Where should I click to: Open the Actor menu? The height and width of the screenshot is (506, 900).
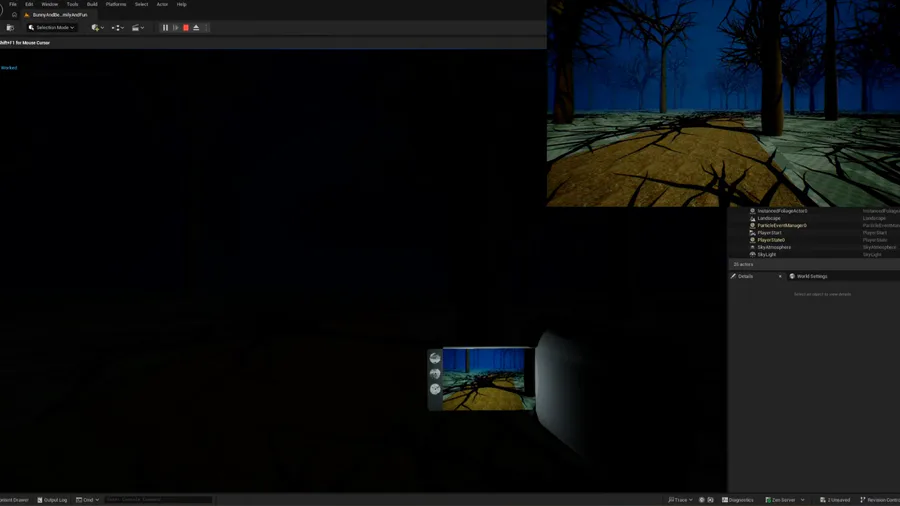coord(162,4)
